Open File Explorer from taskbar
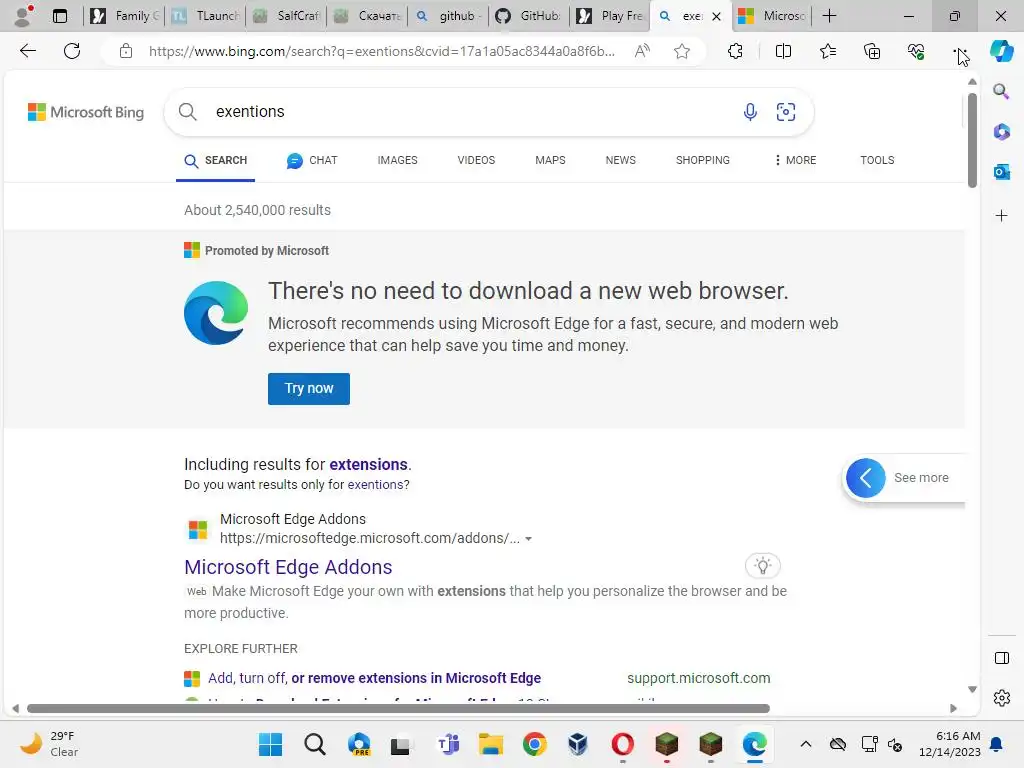The height and width of the screenshot is (768, 1024). pyautogui.click(x=490, y=744)
